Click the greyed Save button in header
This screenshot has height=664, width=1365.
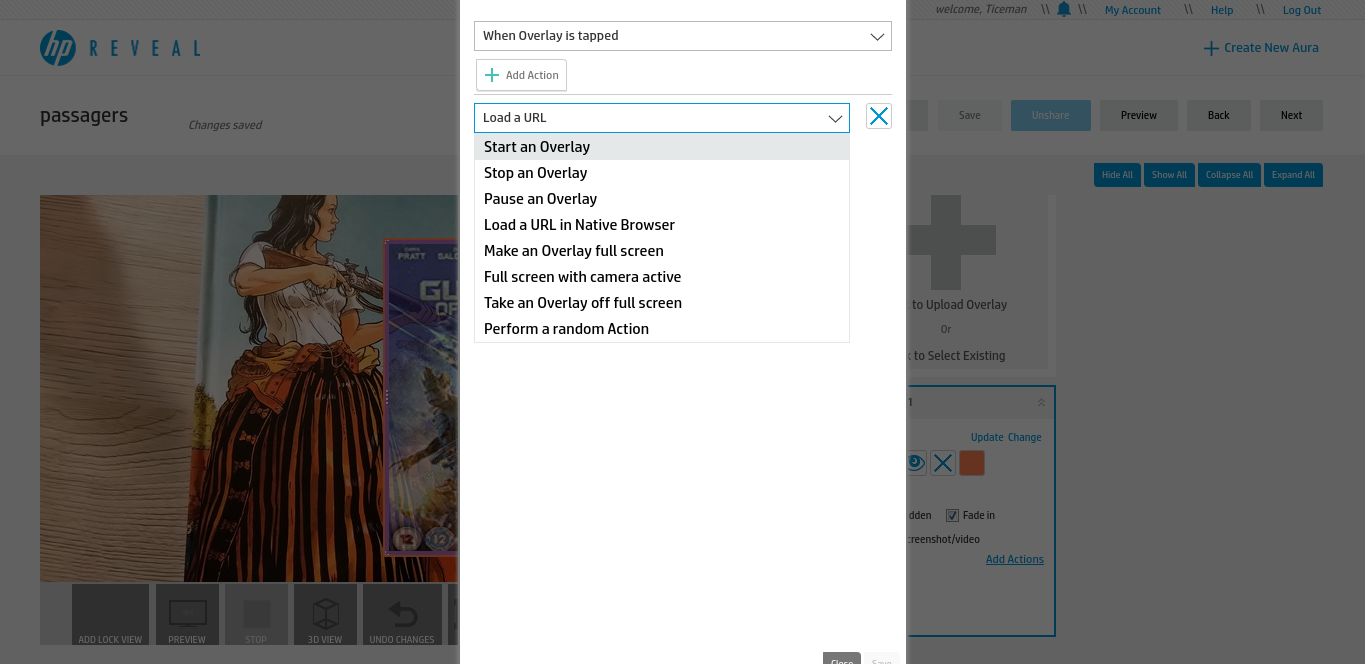click(969, 115)
